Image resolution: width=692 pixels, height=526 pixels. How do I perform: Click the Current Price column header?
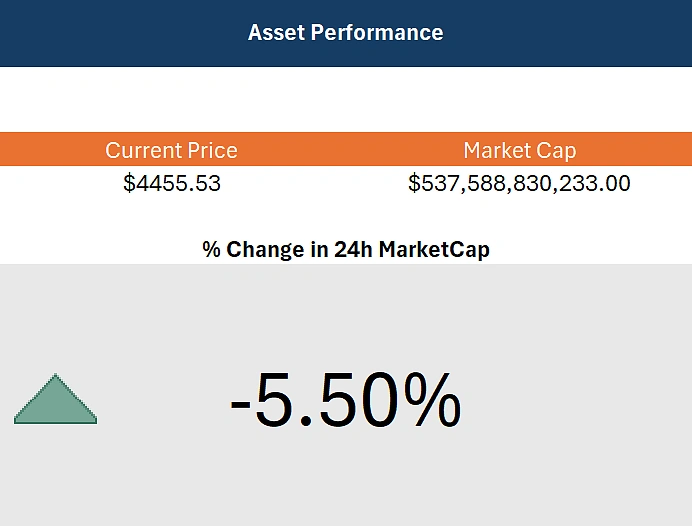(171, 150)
